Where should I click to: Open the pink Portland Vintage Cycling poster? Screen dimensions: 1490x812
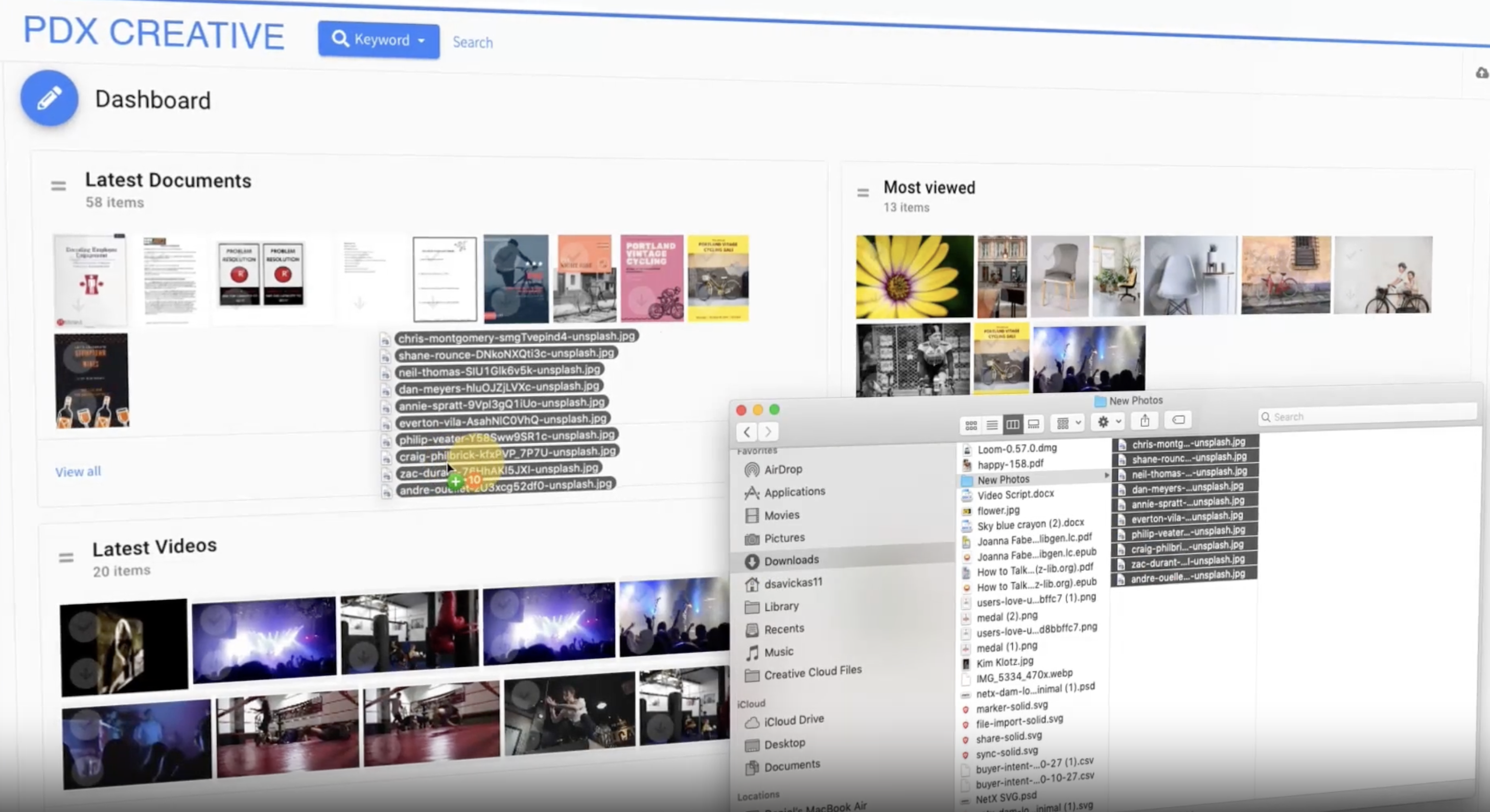[652, 278]
